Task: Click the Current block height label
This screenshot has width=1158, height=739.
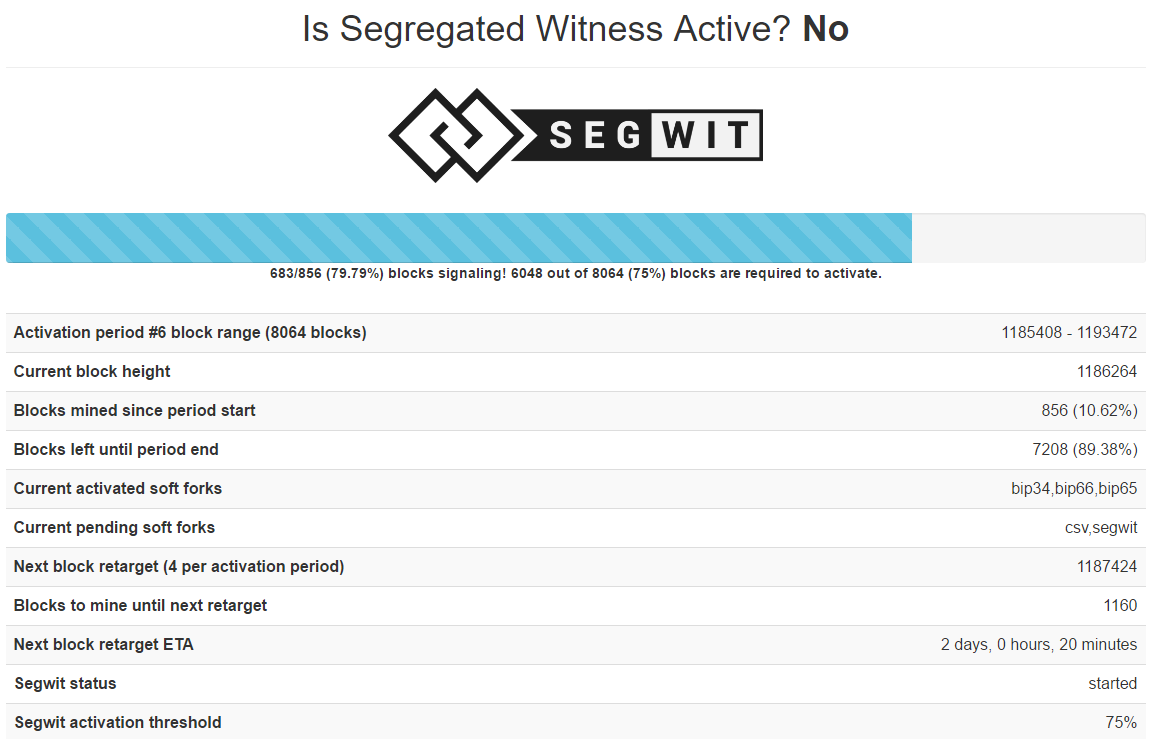Action: coord(92,372)
